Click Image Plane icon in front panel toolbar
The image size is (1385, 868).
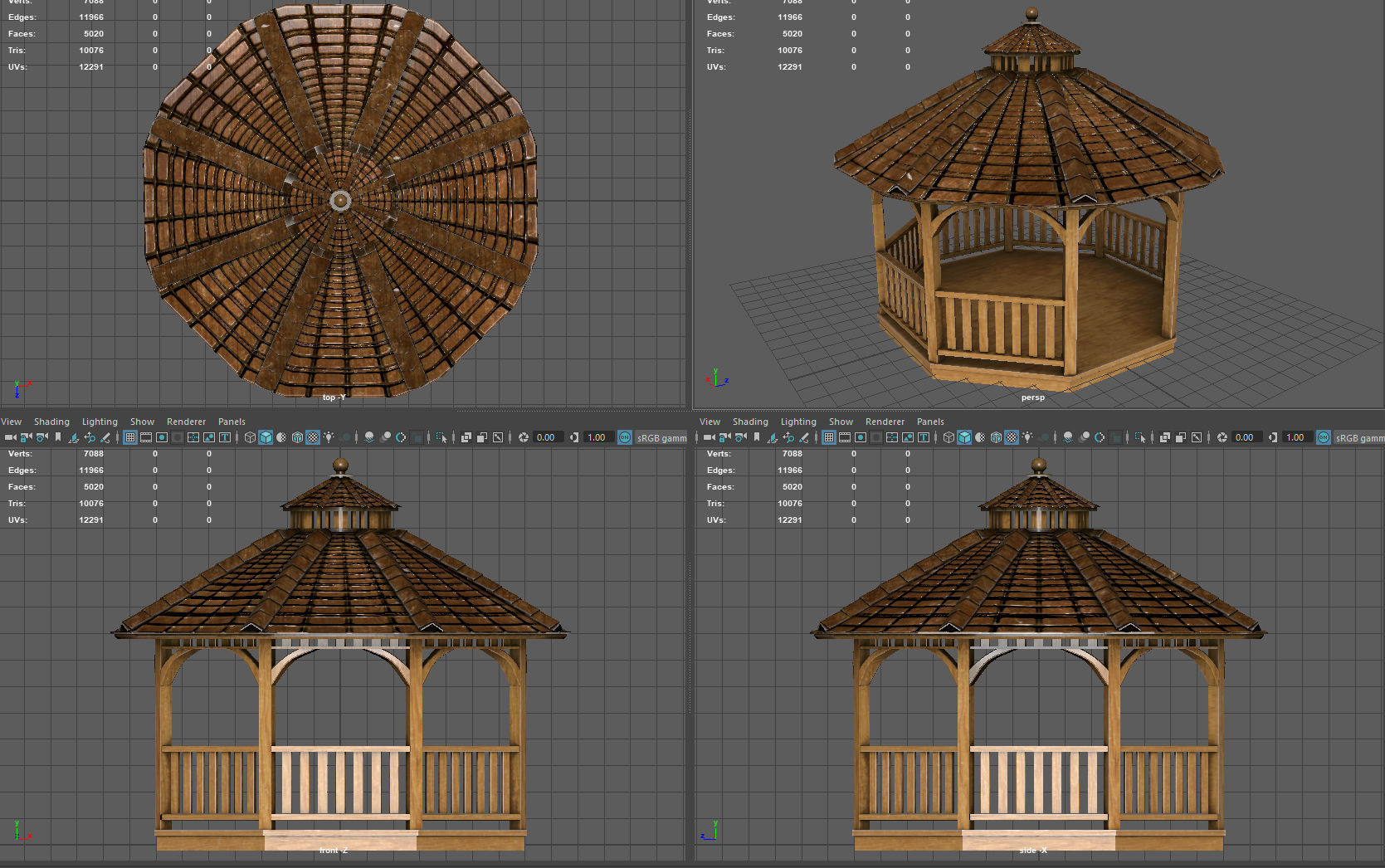tap(74, 437)
